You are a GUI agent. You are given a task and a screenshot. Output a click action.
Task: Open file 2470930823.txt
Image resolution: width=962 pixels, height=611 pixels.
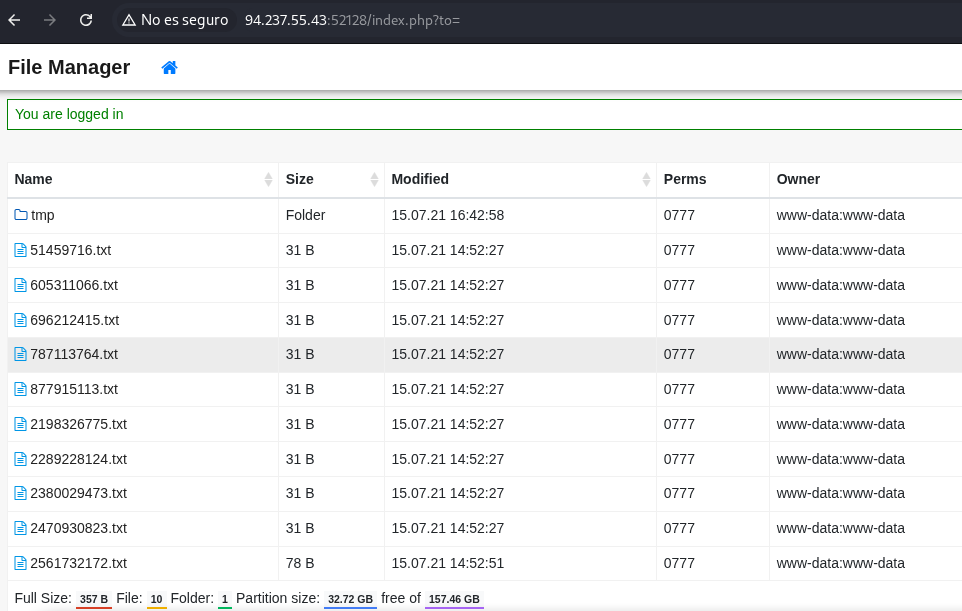(78, 528)
